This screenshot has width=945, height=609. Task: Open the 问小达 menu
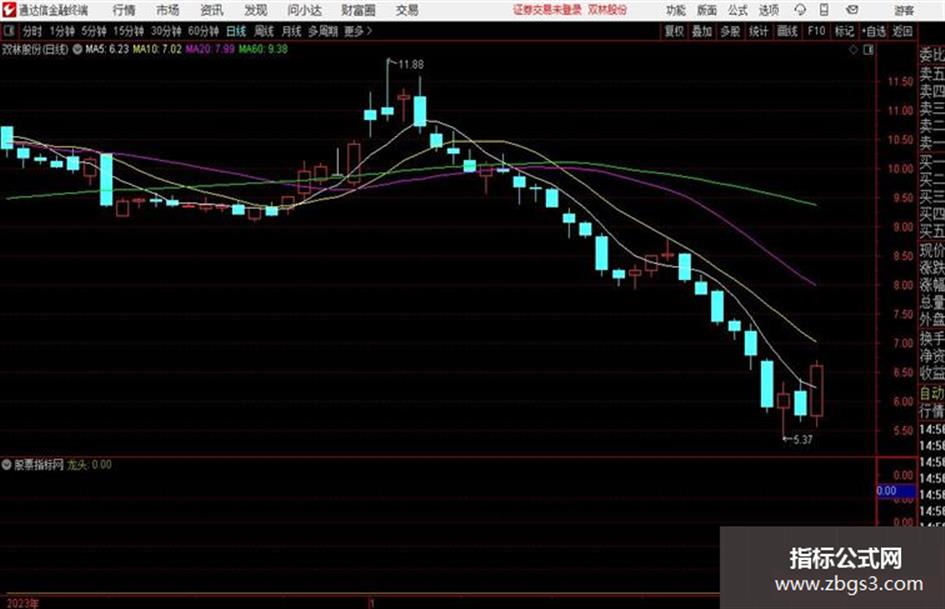point(304,10)
